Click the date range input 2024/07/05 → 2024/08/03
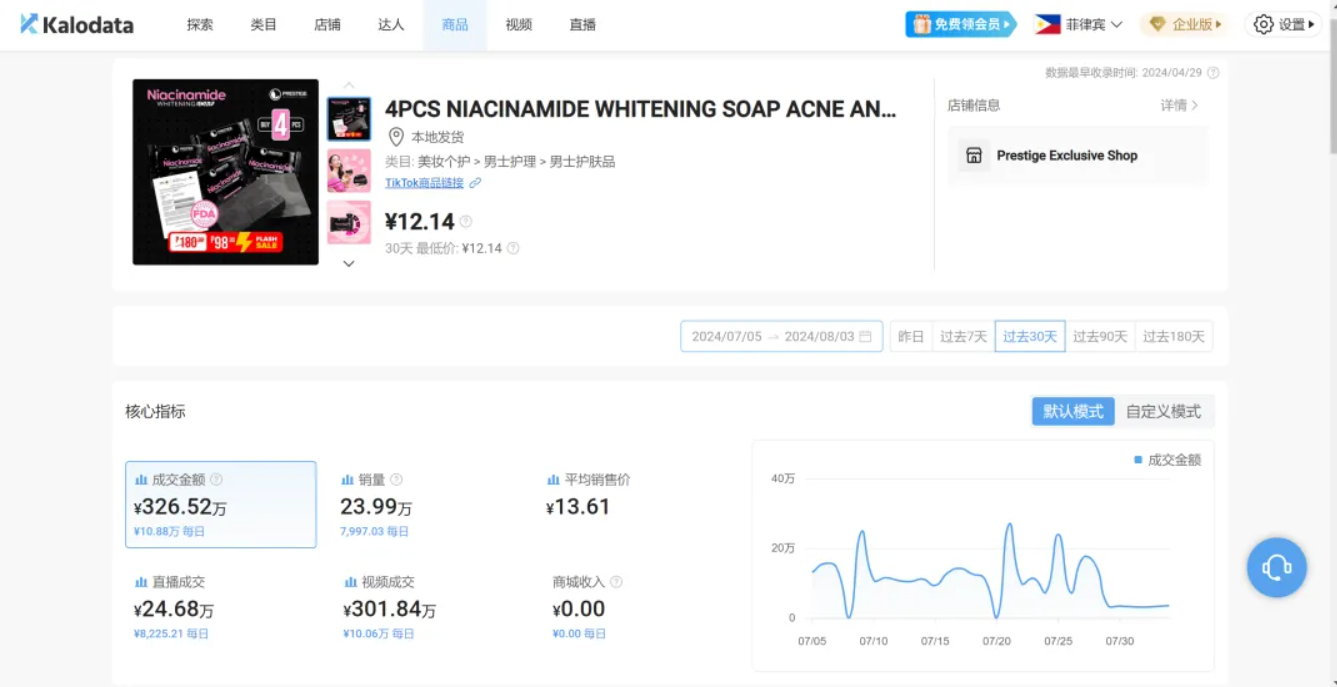Viewport: 1337px width, 687px height. [782, 336]
